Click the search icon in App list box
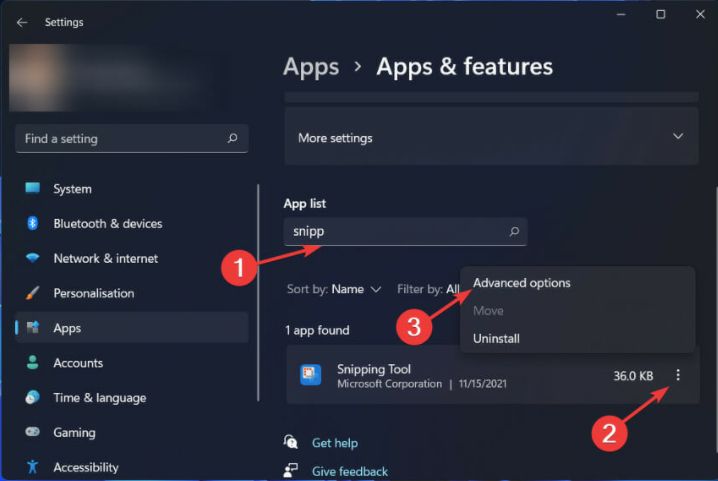Viewport: 718px width, 481px height. 514,231
